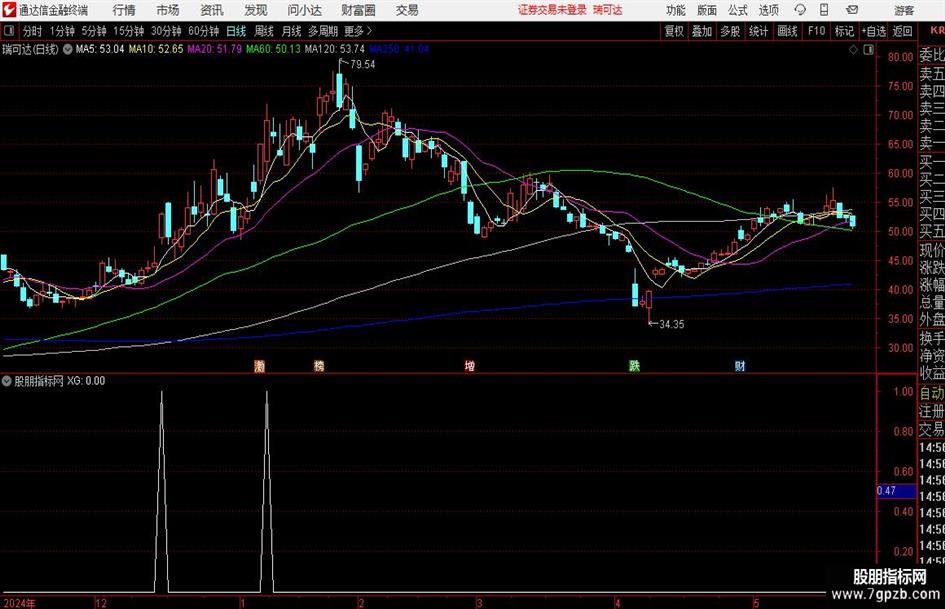The width and height of the screenshot is (945, 609).
Task: Click the diamond icon above the price axis
Action: coord(853,49)
